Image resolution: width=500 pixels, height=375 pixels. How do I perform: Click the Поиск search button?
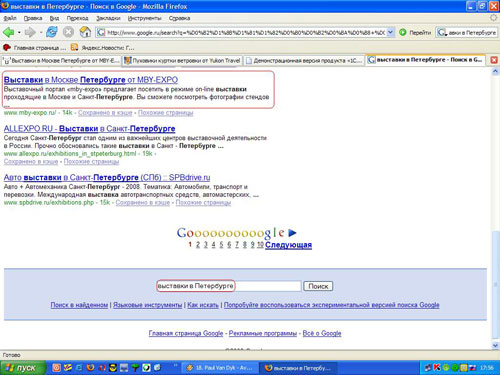coord(318,286)
